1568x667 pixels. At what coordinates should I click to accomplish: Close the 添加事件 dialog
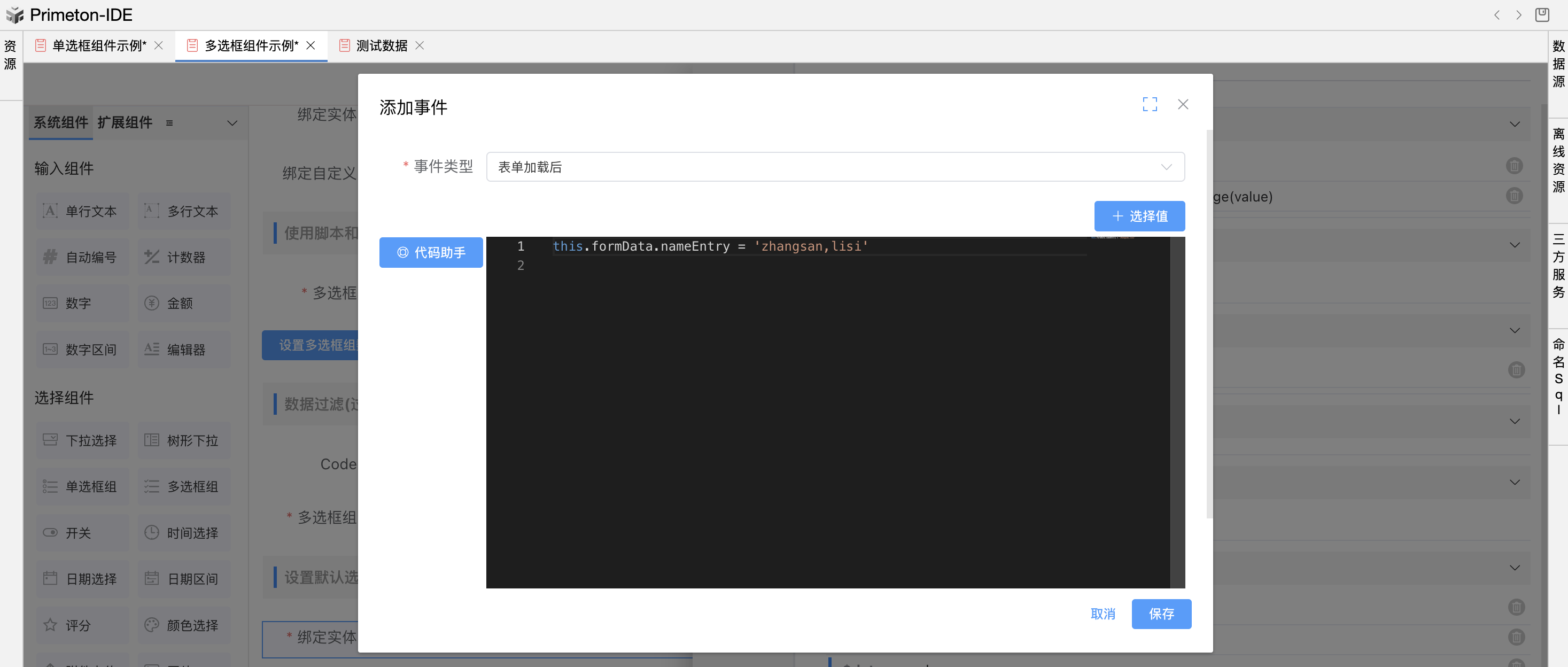1183,105
